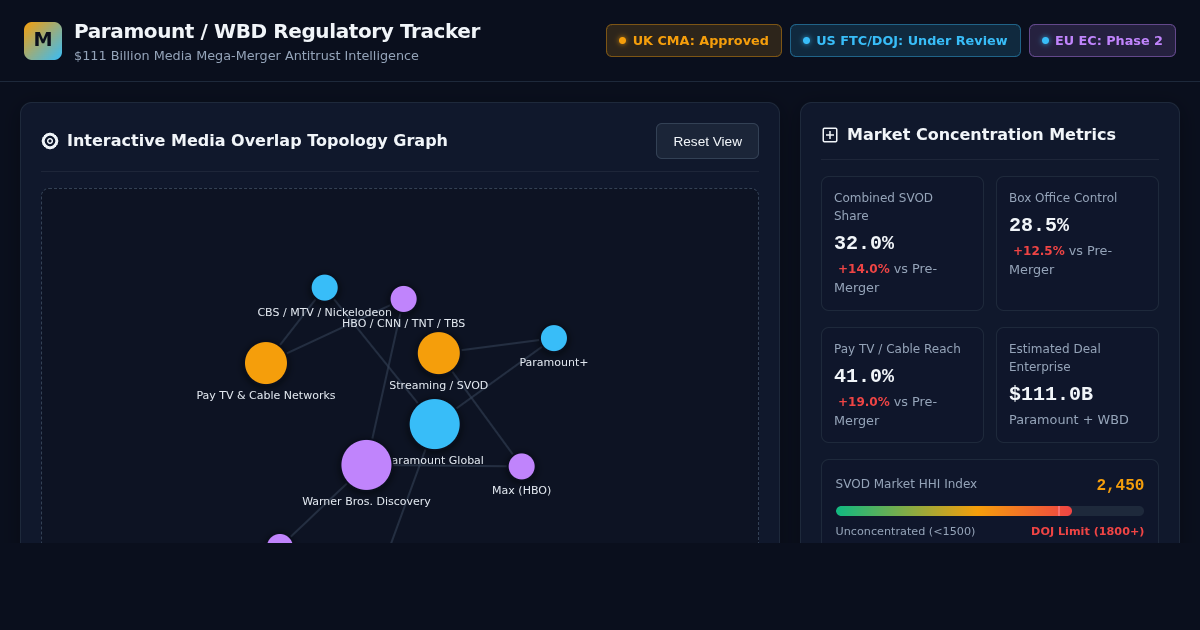The height and width of the screenshot is (630, 1200).
Task: Select the Pay TV & Cable Networks node
Action: [266, 363]
